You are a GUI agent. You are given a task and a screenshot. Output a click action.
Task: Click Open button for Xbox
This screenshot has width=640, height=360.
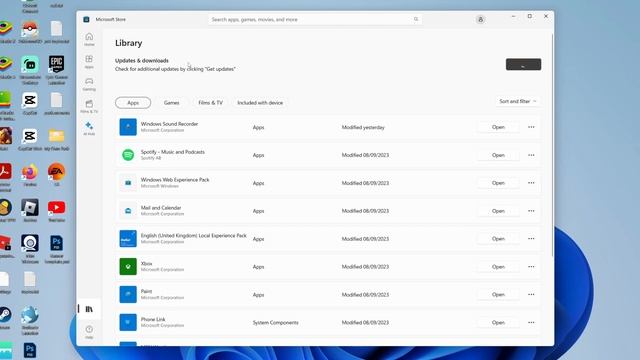coord(498,267)
